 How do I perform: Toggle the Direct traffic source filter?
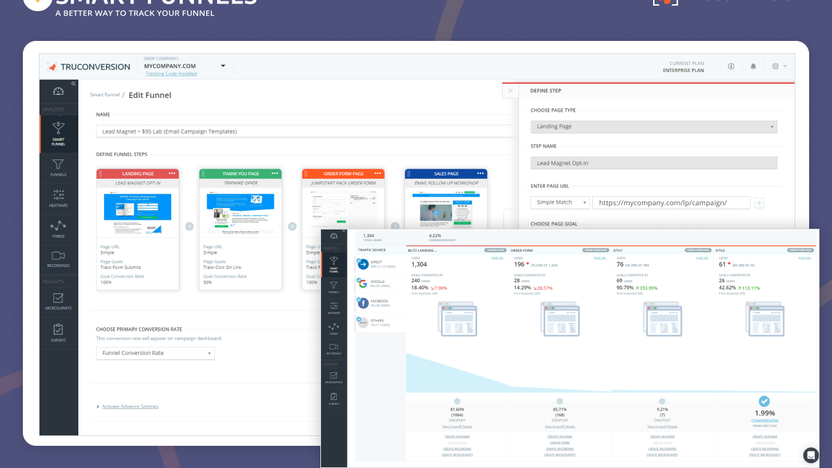pos(362,265)
